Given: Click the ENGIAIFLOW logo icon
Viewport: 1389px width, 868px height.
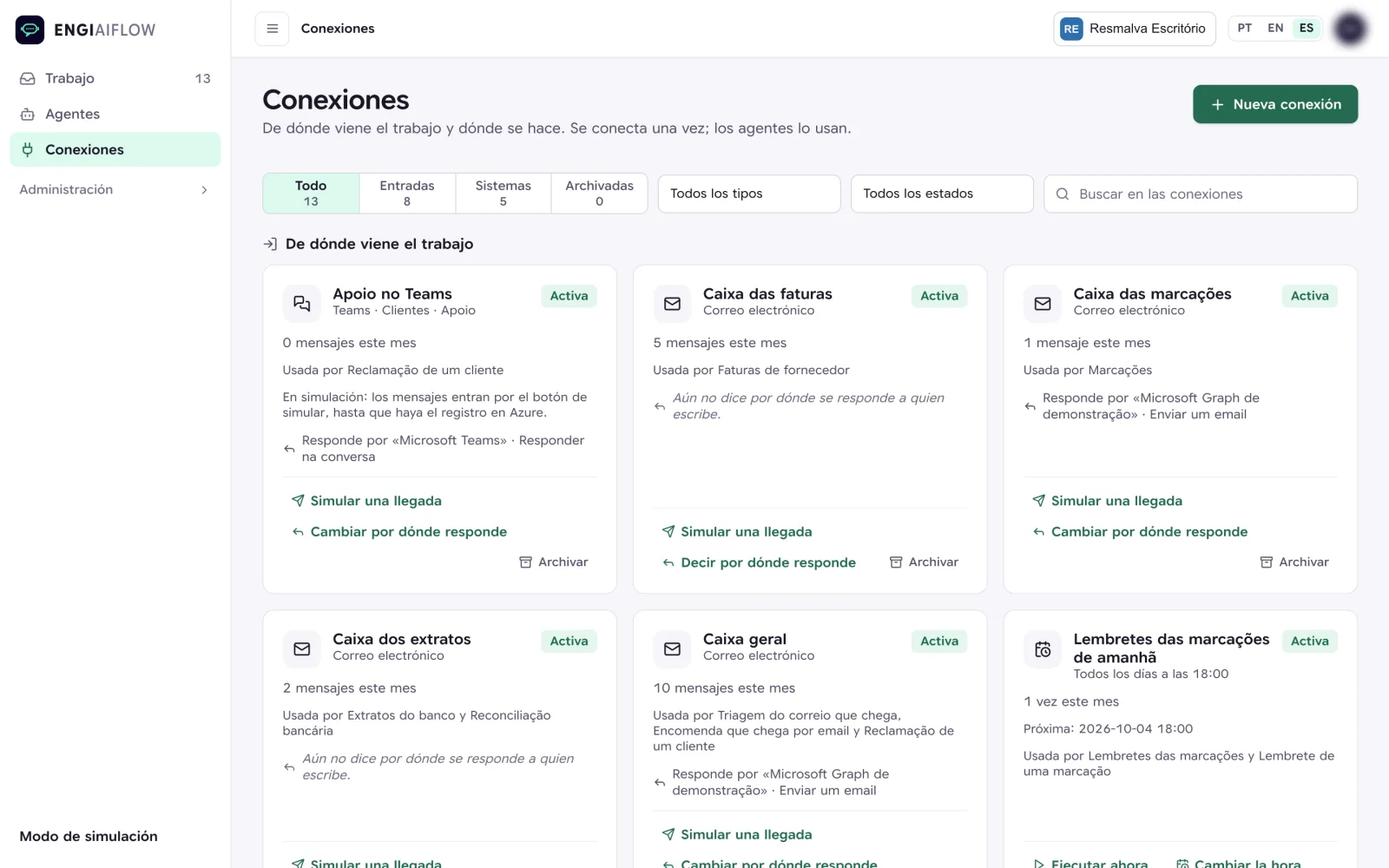Looking at the screenshot, I should (30, 30).
